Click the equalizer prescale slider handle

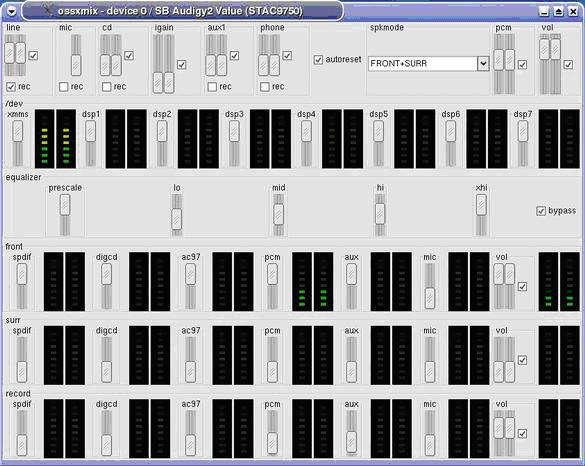[65, 205]
